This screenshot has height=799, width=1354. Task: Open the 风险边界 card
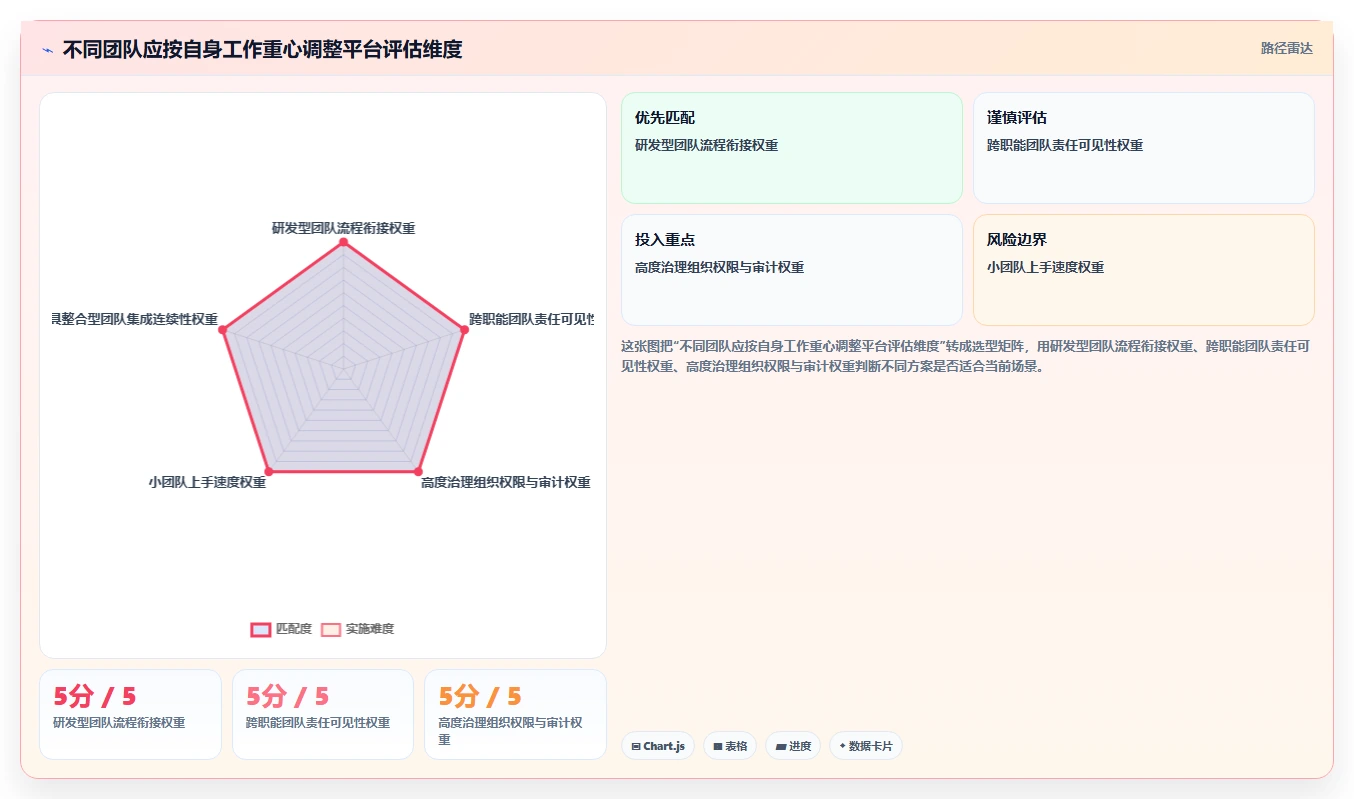pyautogui.click(x=1144, y=270)
